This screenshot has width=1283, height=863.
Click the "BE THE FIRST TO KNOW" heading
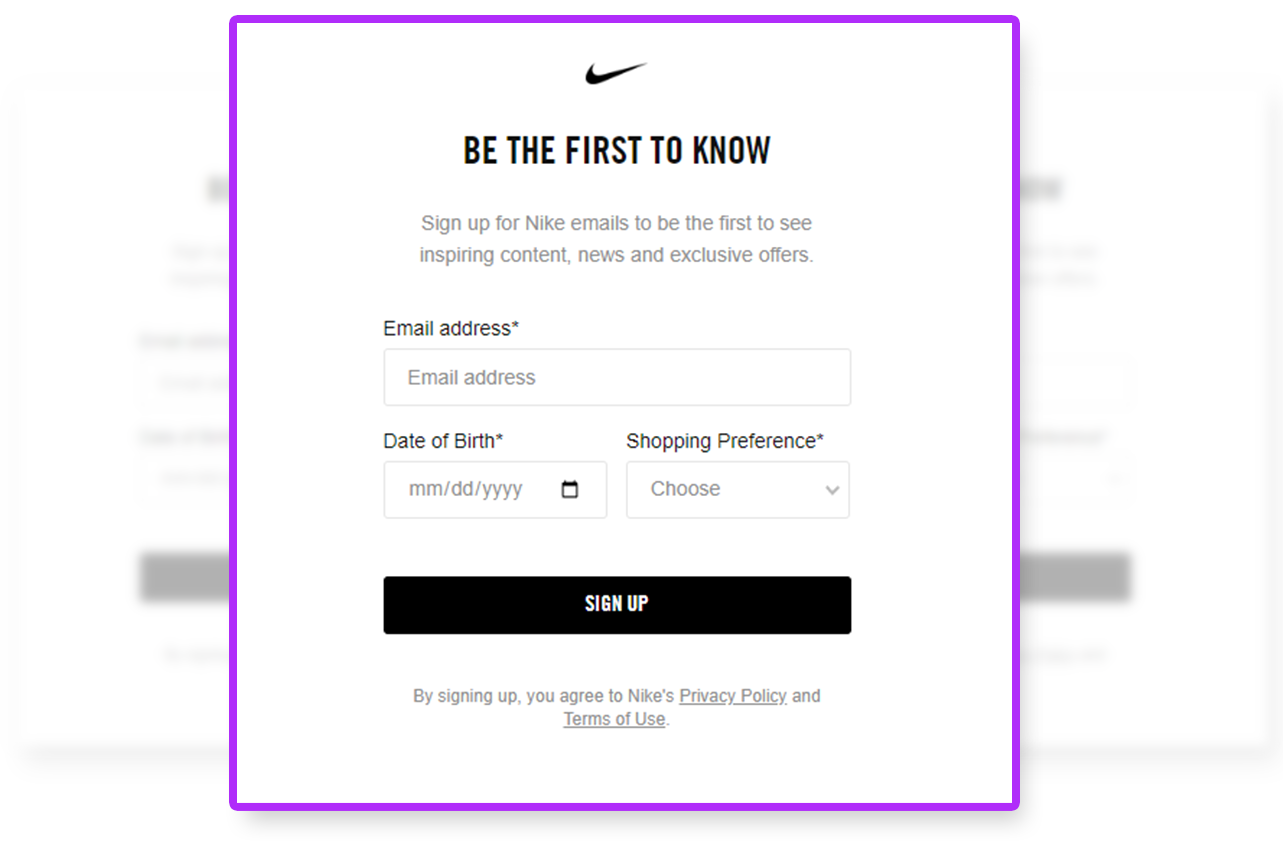point(616,150)
